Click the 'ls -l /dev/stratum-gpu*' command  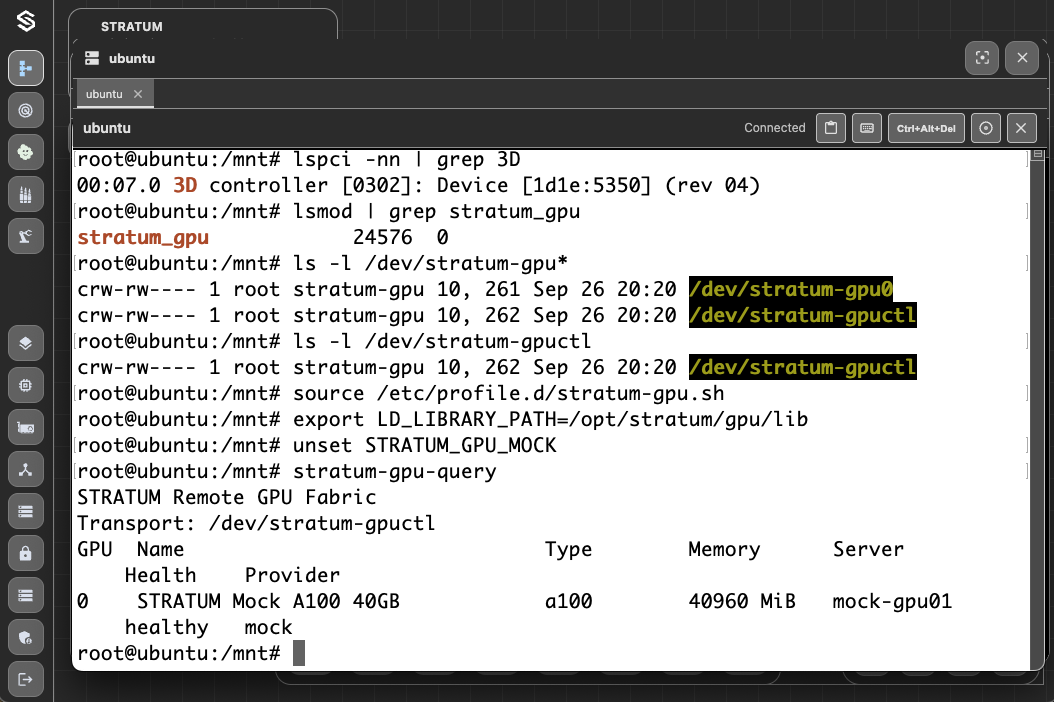(430, 264)
